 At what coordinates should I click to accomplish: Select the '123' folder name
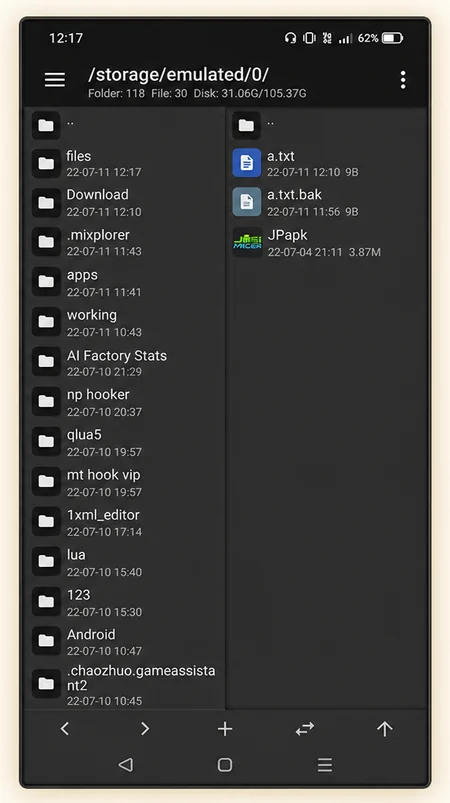(78, 595)
